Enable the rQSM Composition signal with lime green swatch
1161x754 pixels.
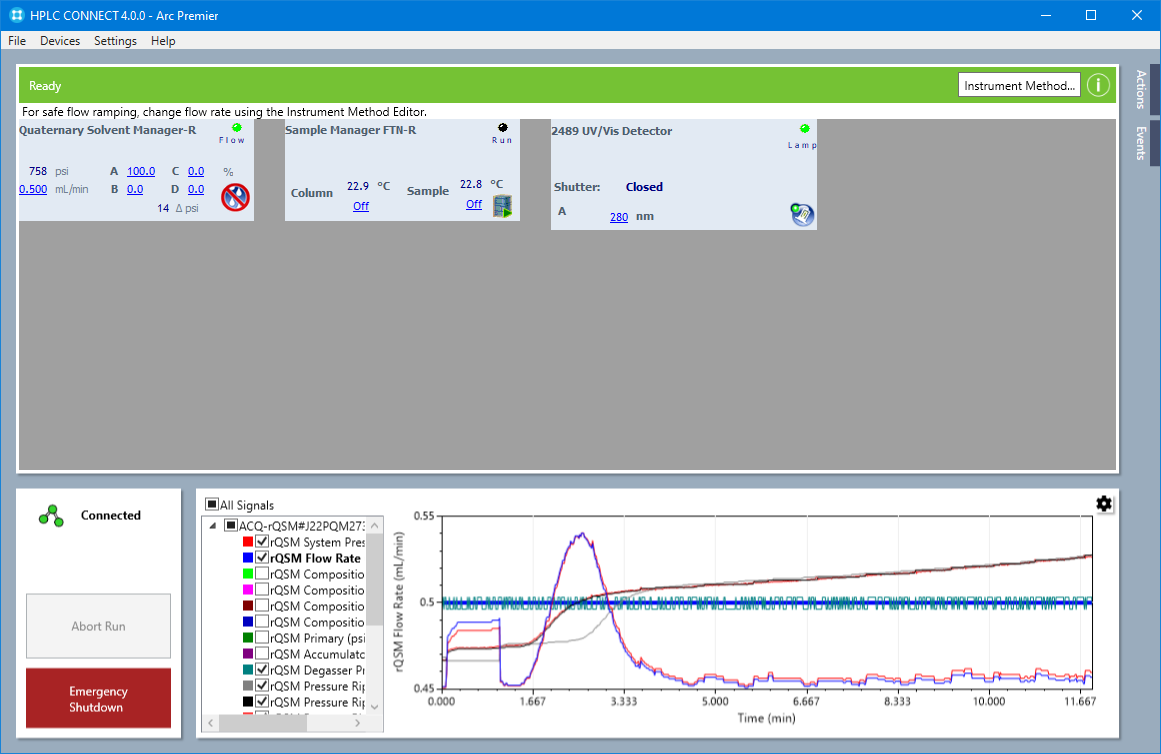[x=262, y=574]
